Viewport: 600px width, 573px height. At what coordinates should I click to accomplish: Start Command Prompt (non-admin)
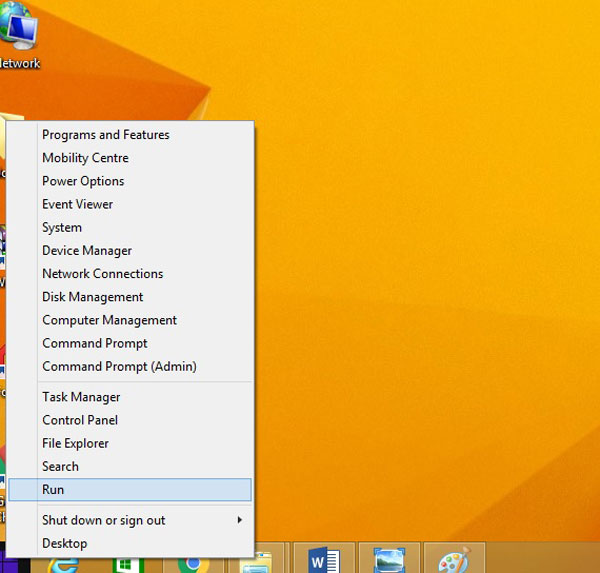point(130,343)
